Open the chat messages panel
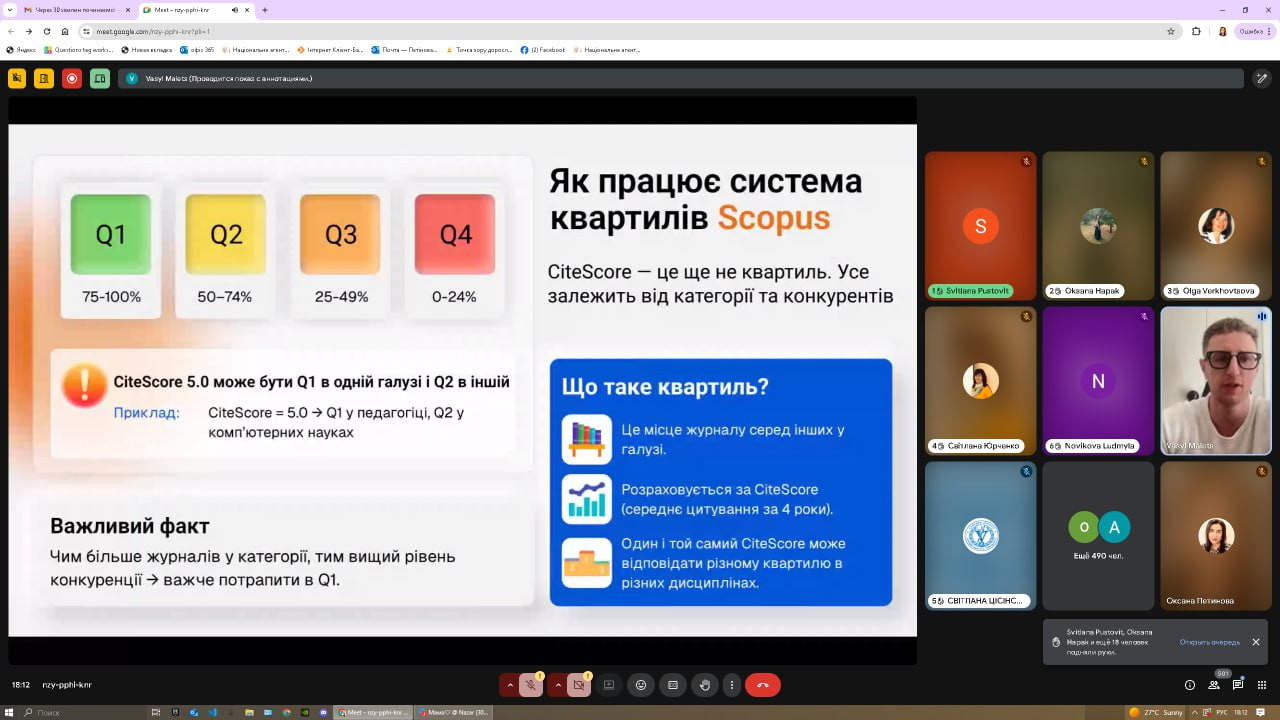 click(1238, 685)
